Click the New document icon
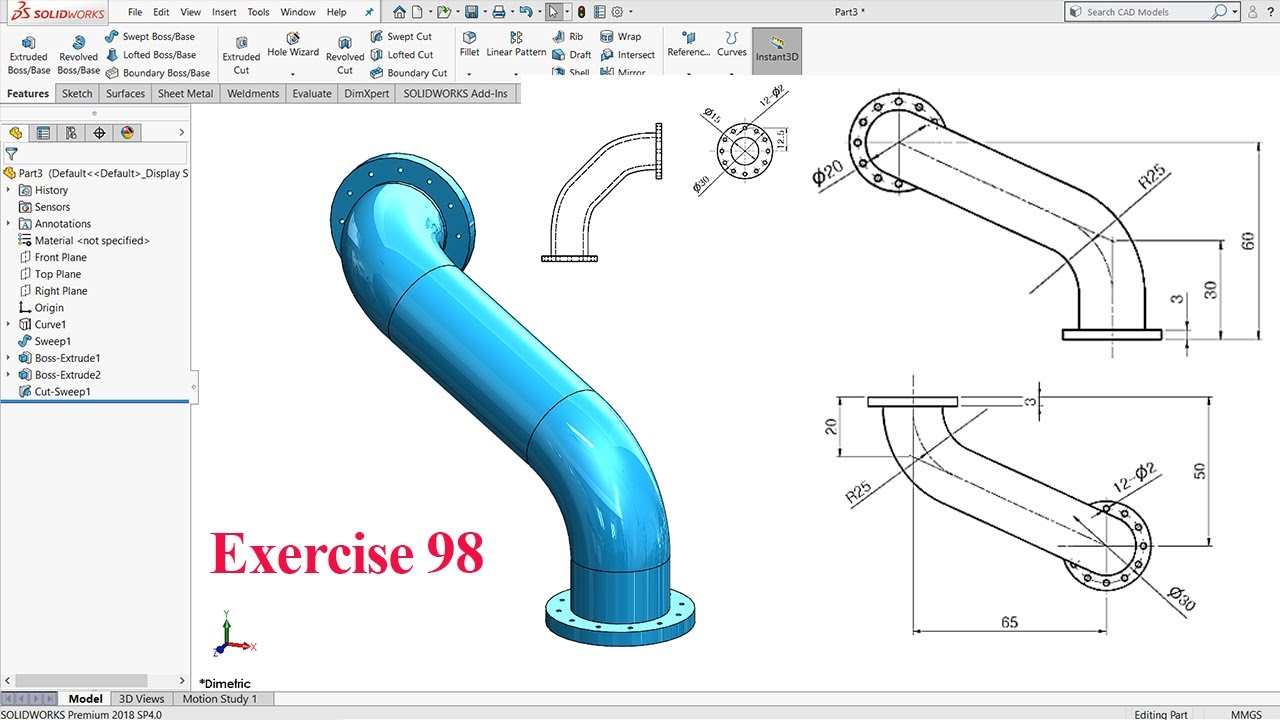The image size is (1280, 720). (417, 12)
